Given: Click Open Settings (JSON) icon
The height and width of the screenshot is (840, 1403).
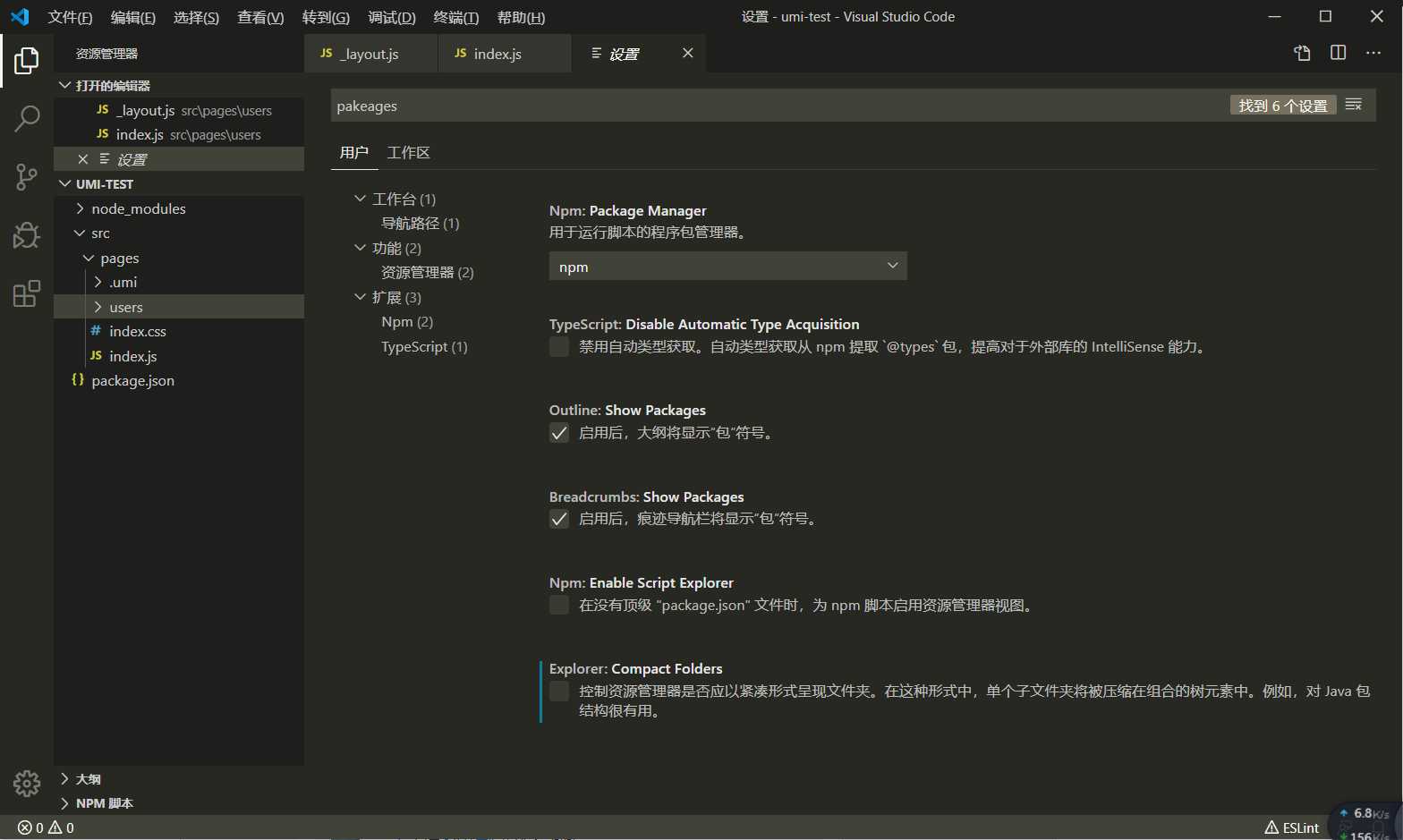Looking at the screenshot, I should pos(1302,54).
